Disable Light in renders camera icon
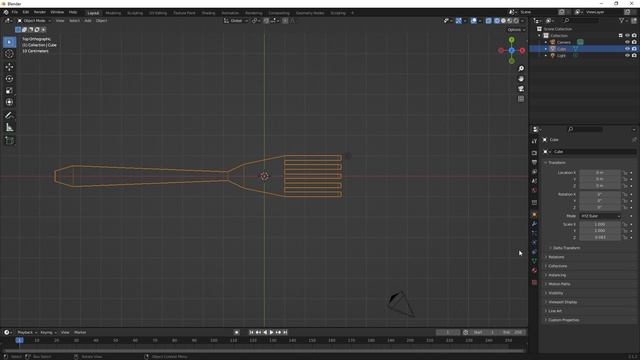The image size is (640, 360). pos(634,55)
